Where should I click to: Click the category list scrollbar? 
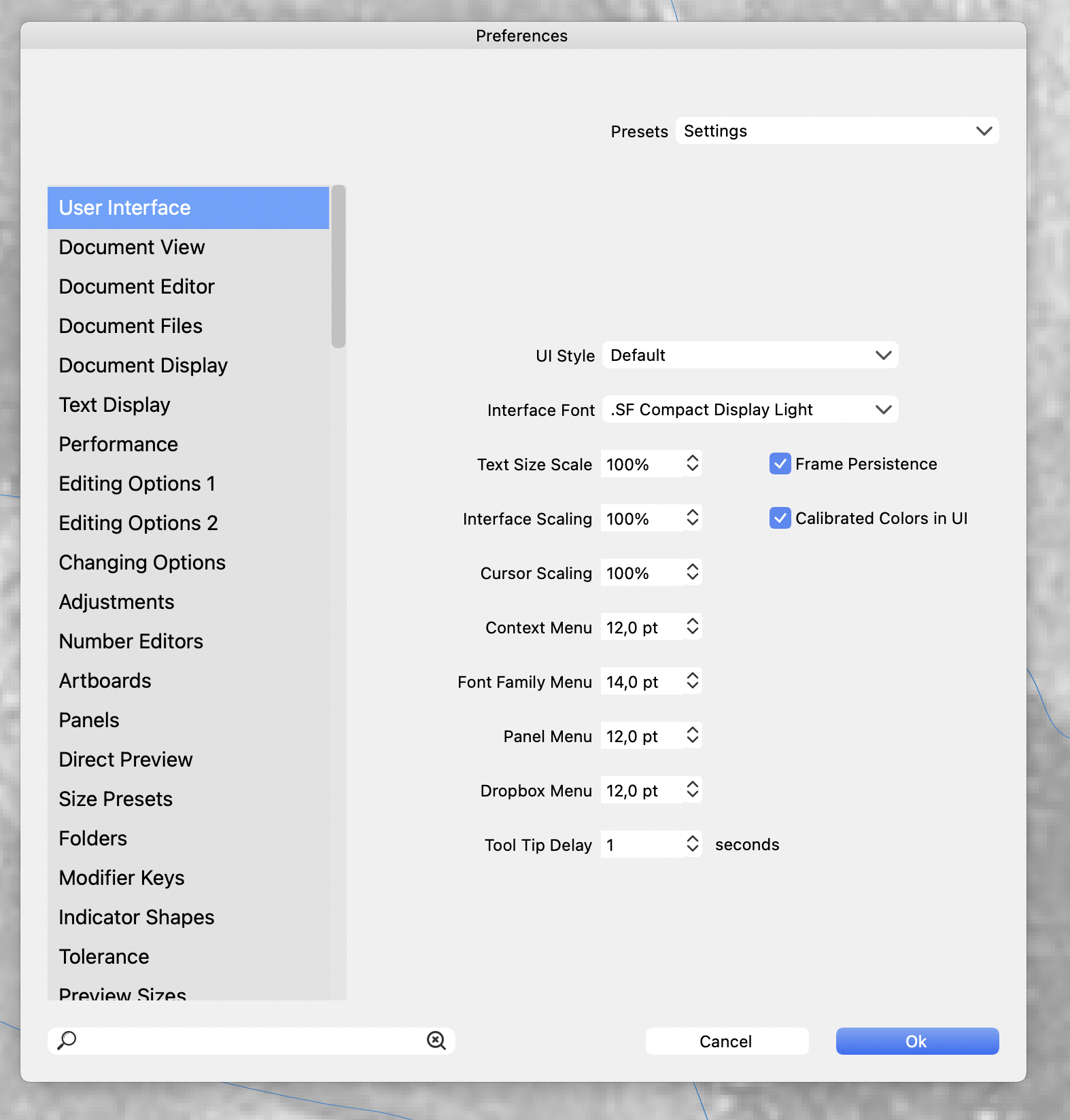(339, 267)
